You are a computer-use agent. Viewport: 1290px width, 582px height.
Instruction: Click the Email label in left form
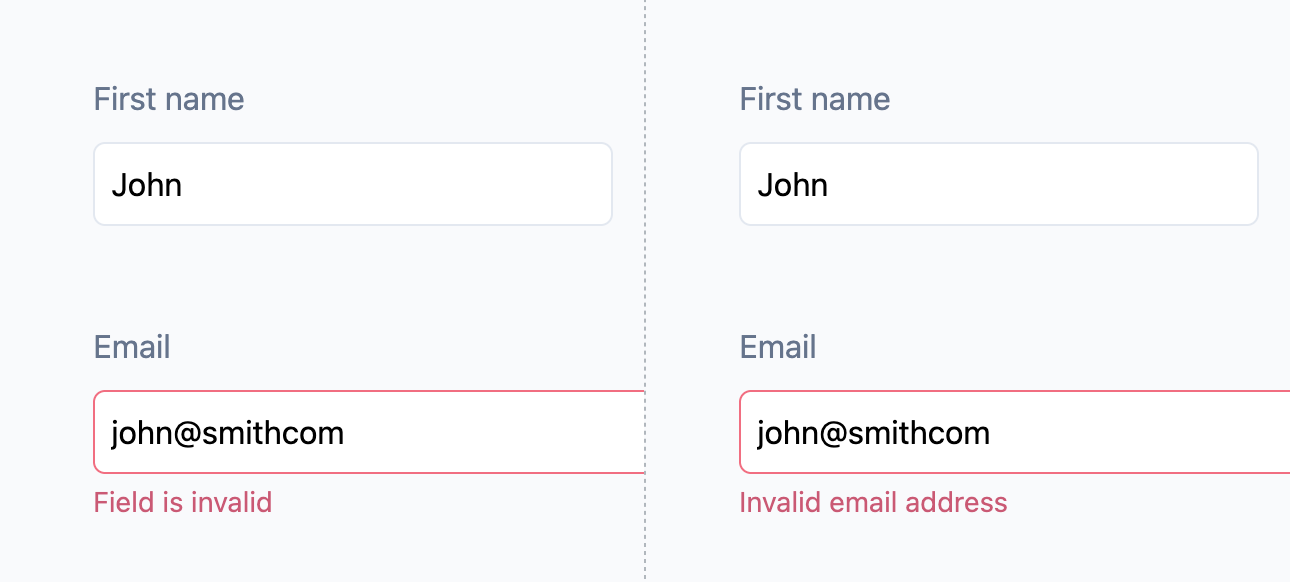coord(132,347)
